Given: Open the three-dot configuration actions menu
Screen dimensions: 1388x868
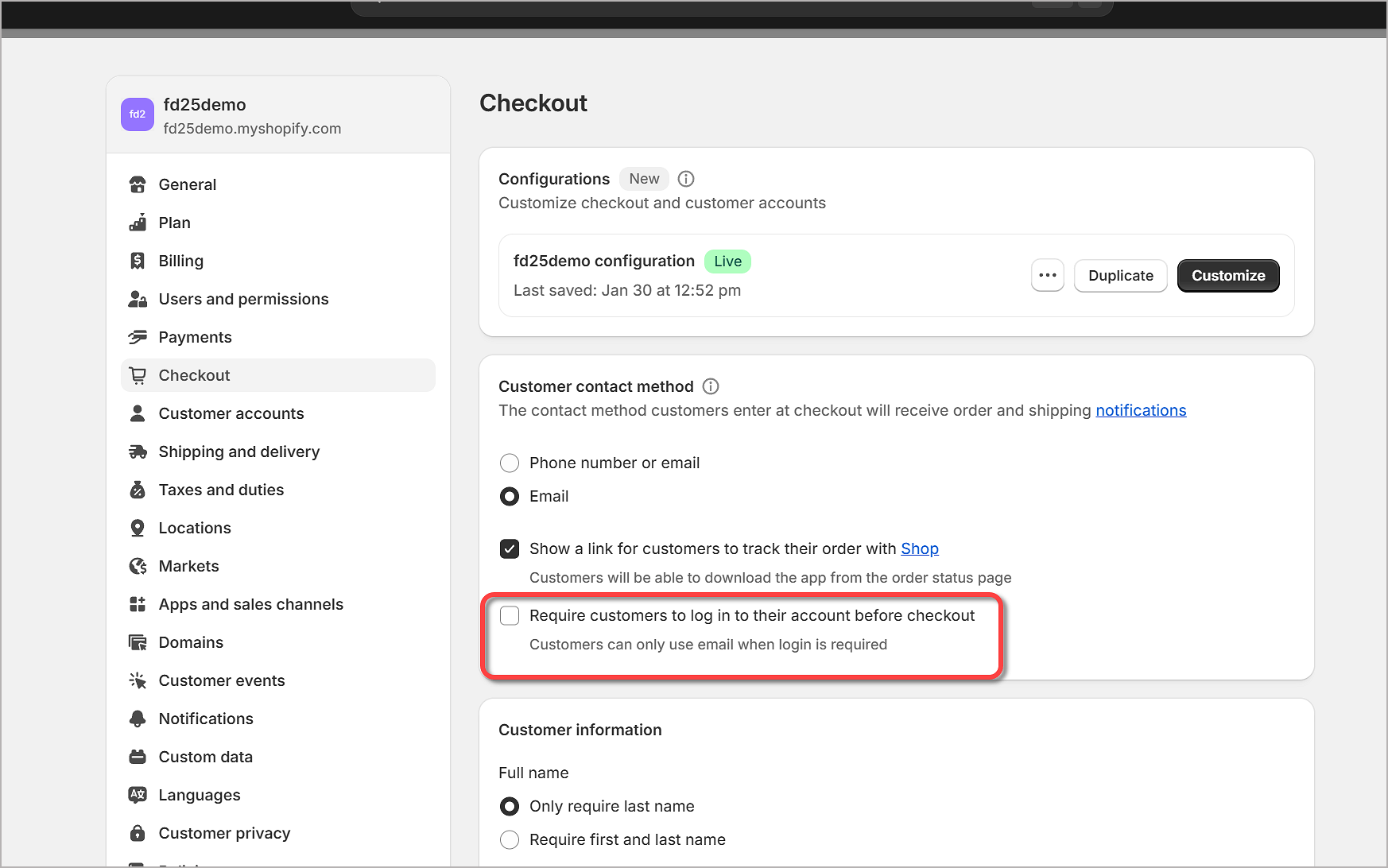Looking at the screenshot, I should tap(1047, 276).
